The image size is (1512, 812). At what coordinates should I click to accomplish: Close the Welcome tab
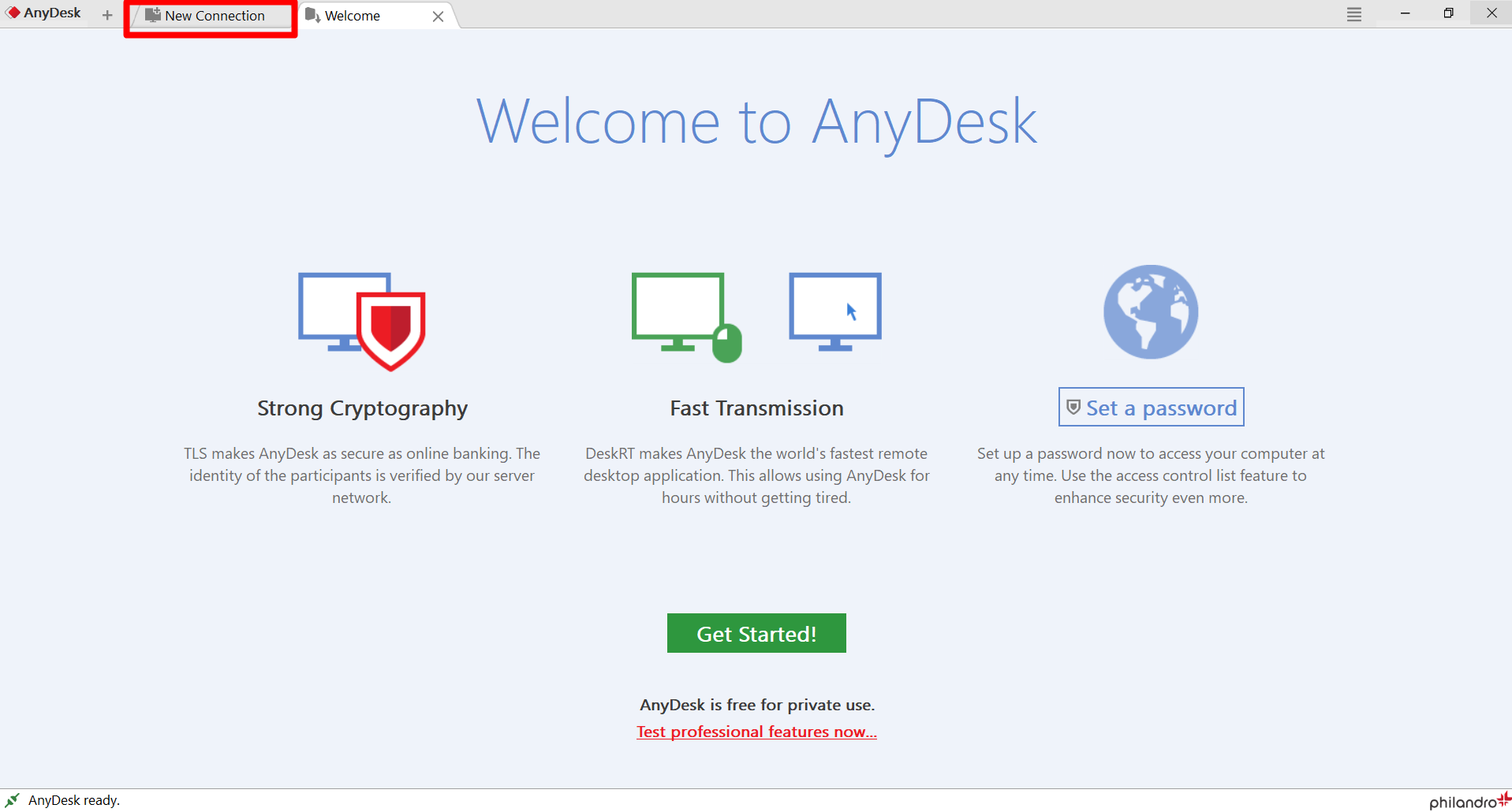pyautogui.click(x=439, y=17)
